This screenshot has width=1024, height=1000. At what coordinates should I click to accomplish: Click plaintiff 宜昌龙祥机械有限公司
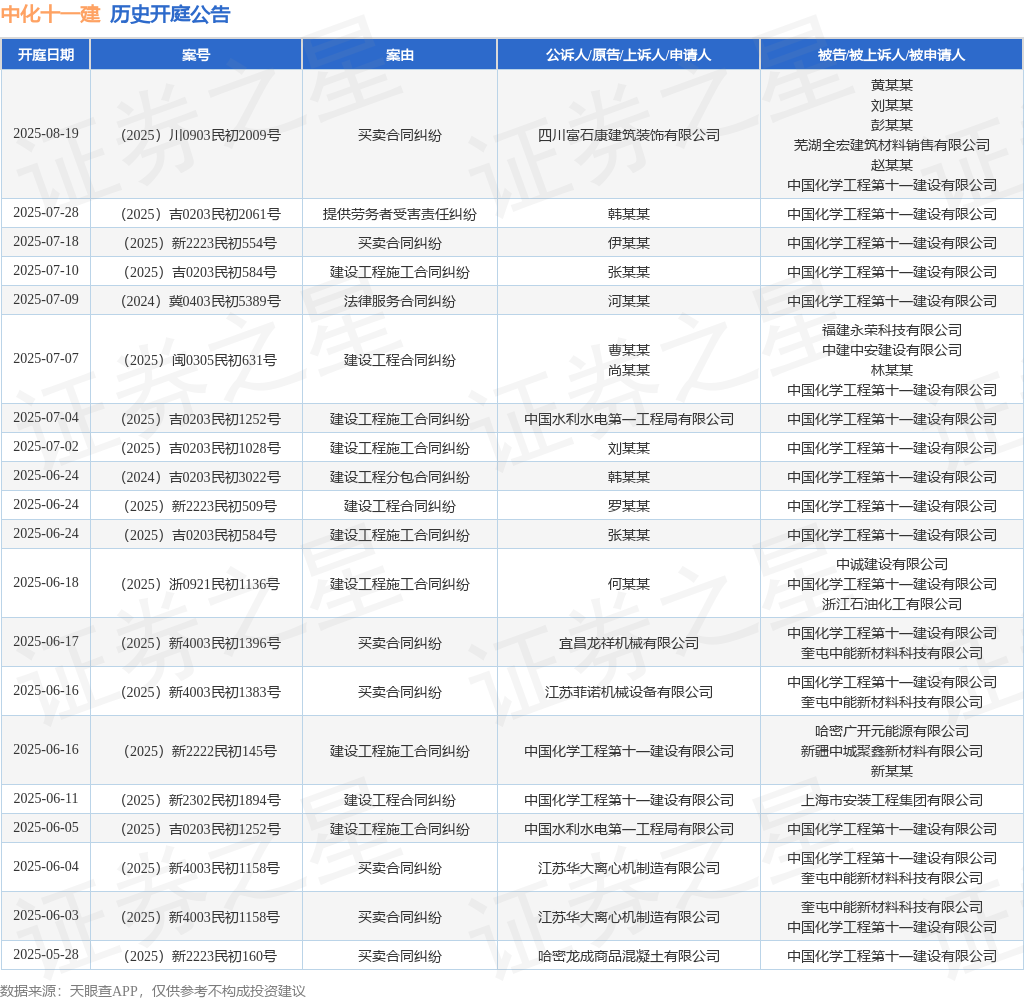628,643
